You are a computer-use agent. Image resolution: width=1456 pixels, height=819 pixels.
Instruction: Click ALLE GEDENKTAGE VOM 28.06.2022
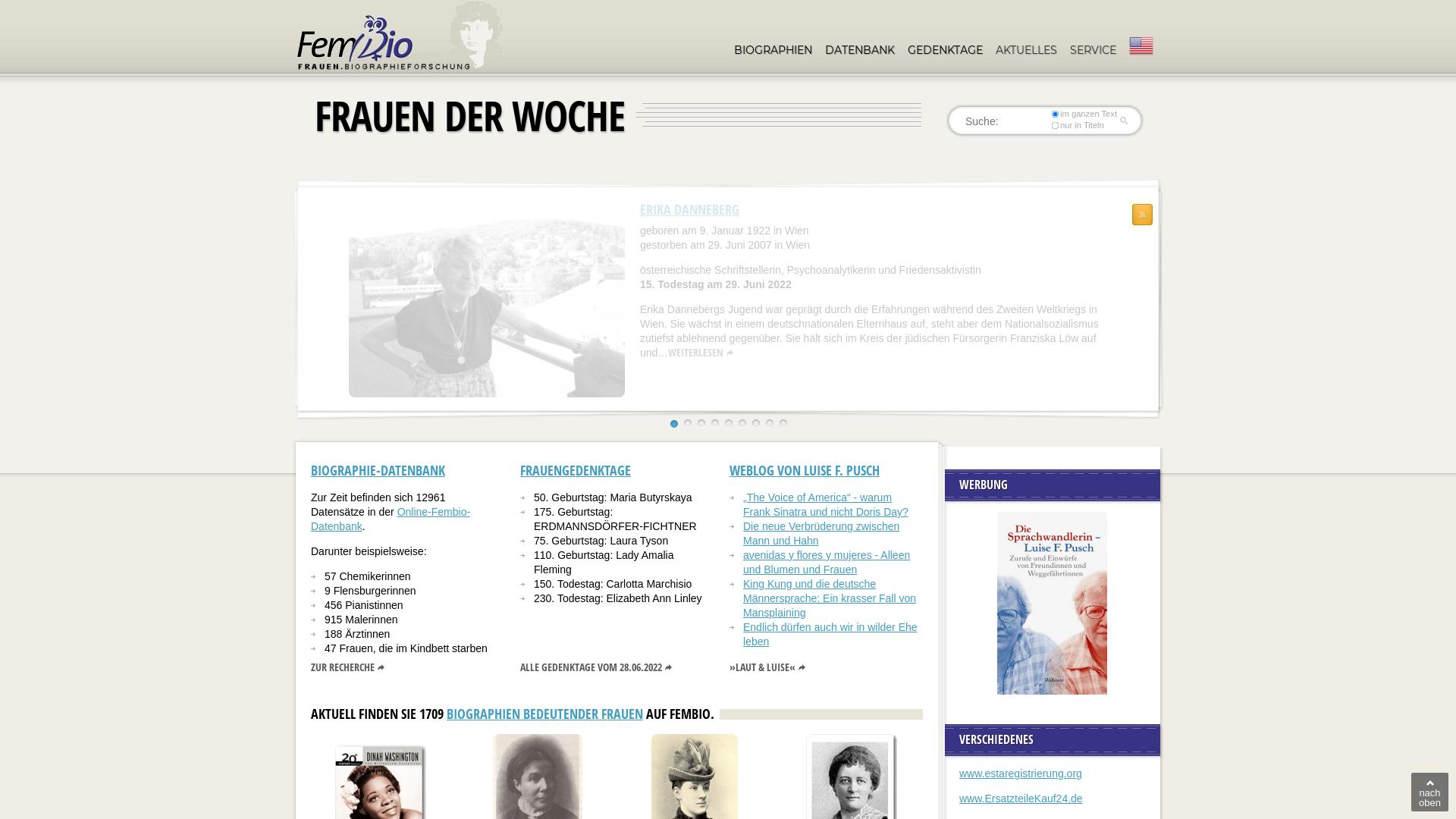pos(596,667)
